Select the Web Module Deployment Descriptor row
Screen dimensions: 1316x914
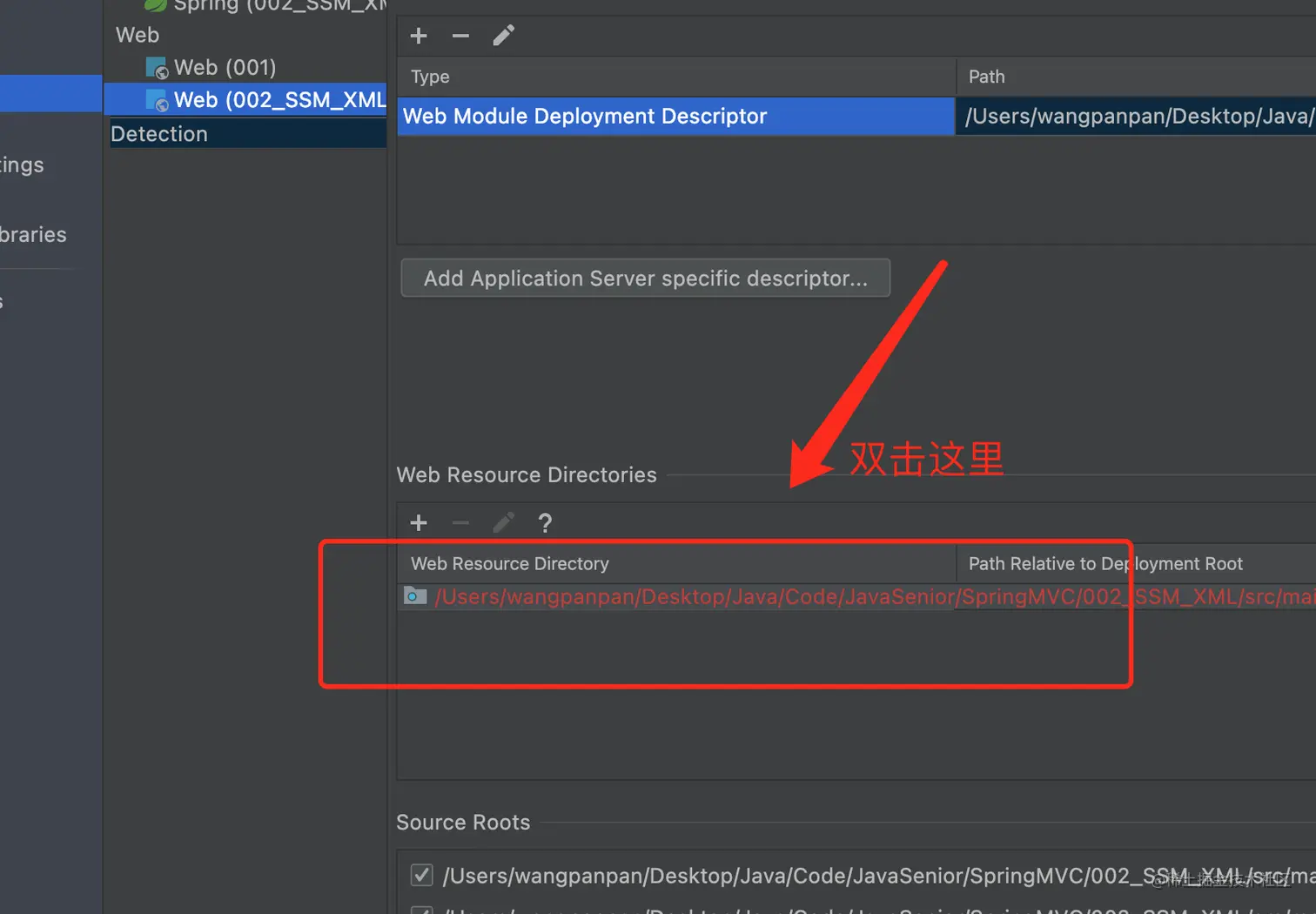click(x=675, y=116)
